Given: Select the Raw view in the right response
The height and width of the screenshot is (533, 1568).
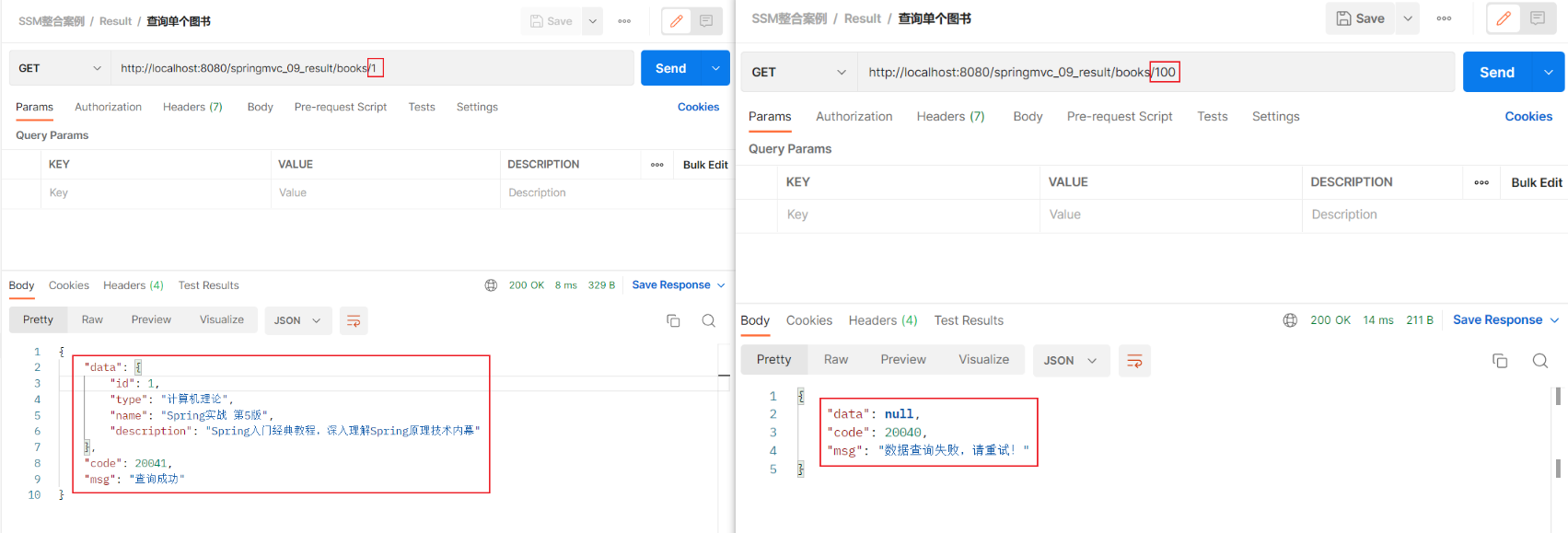Looking at the screenshot, I should pos(836,360).
